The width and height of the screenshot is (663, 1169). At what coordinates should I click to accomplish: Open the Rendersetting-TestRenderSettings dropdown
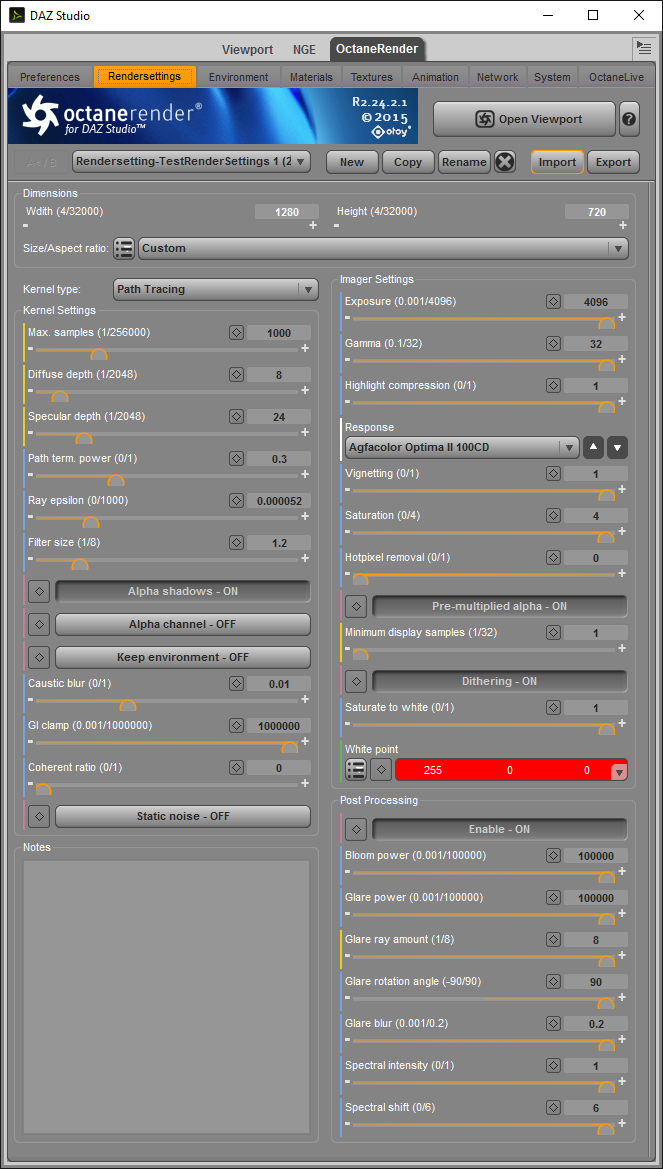[x=192, y=162]
